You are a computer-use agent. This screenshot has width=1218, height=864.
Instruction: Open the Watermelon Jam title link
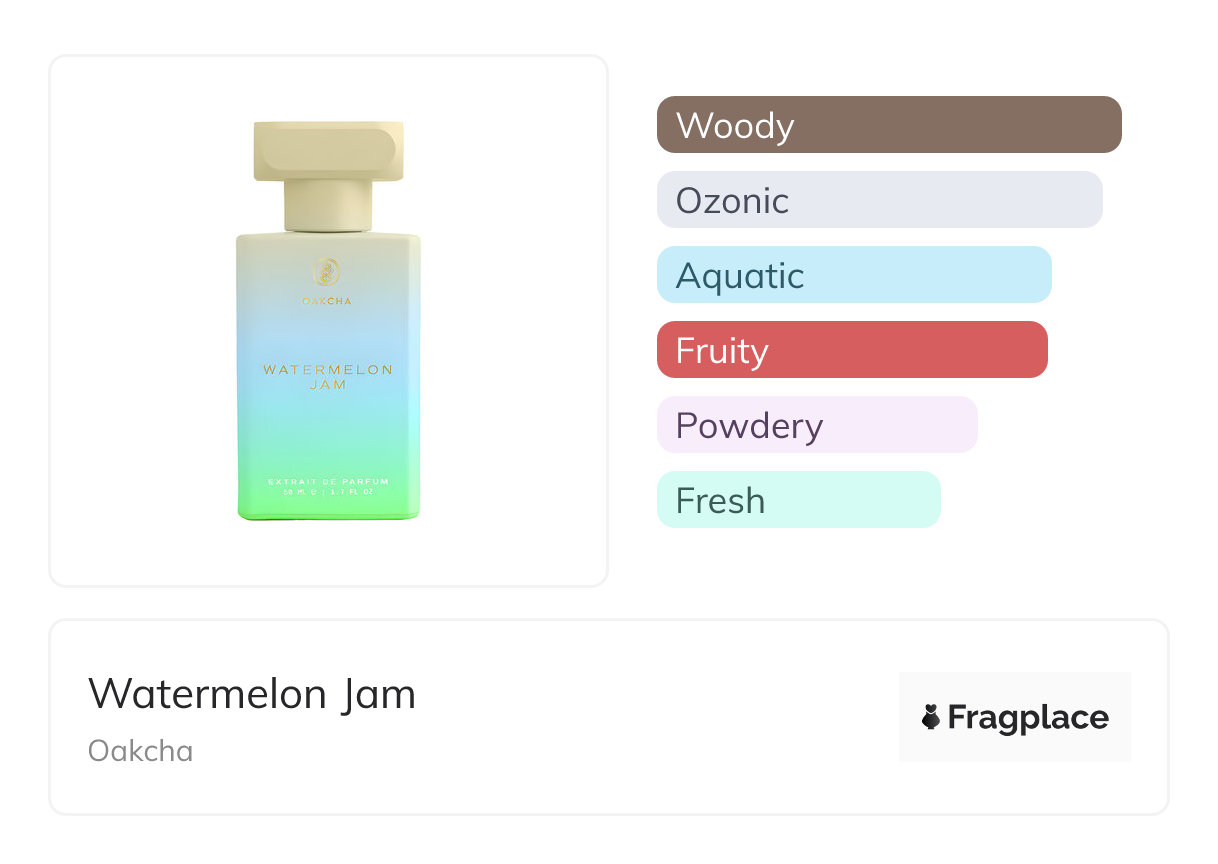(252, 694)
